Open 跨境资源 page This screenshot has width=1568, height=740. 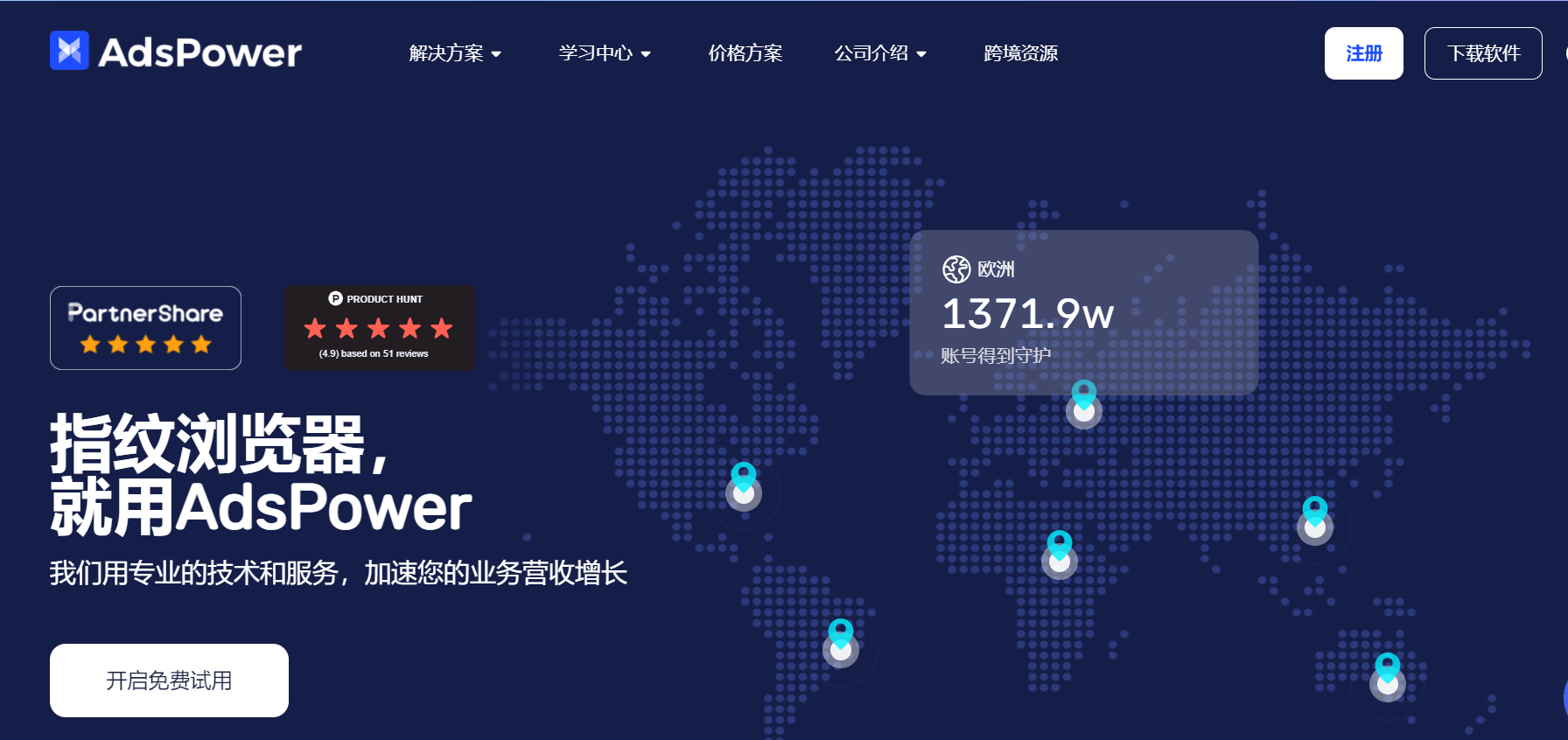point(1021,53)
